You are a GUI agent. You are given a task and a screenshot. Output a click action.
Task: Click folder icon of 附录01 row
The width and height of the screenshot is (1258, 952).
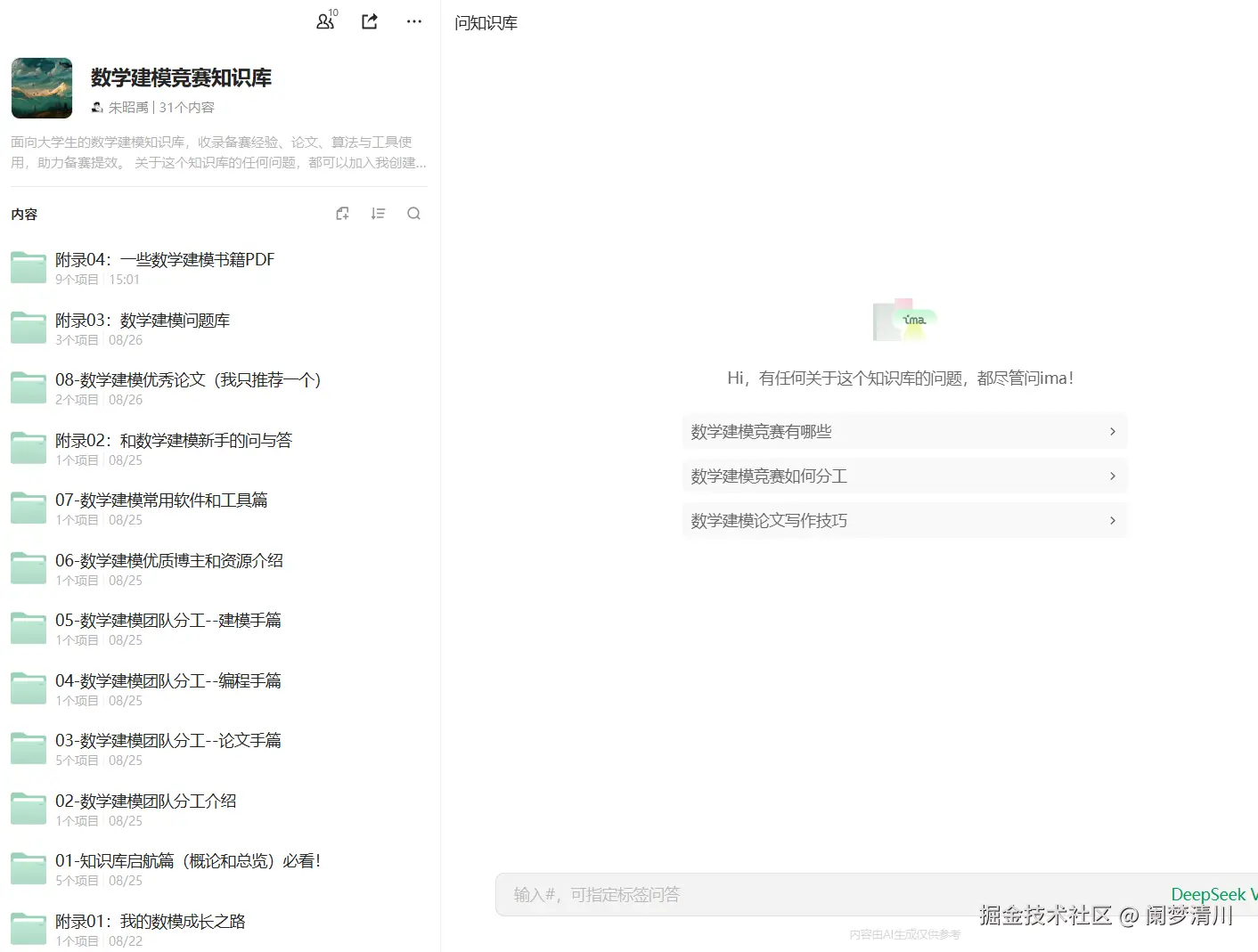29,929
